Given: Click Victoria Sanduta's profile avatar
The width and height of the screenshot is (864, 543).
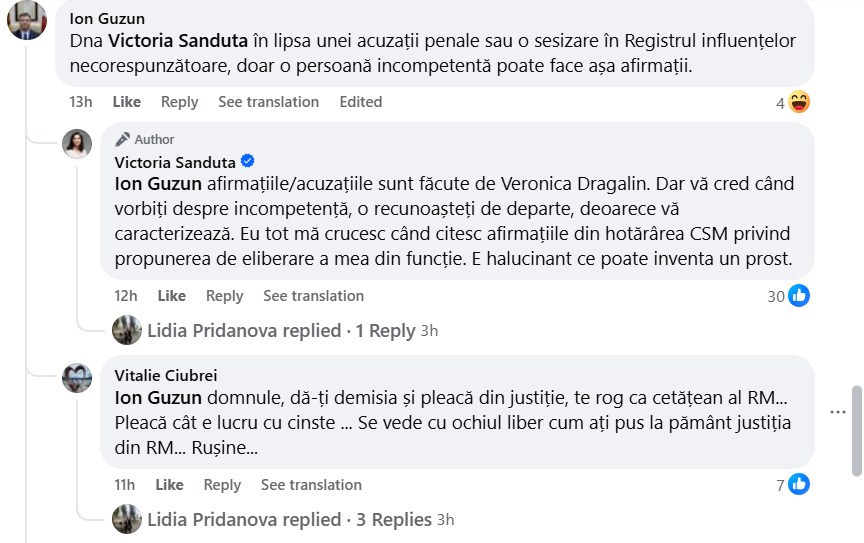Looking at the screenshot, I should pyautogui.click(x=77, y=144).
